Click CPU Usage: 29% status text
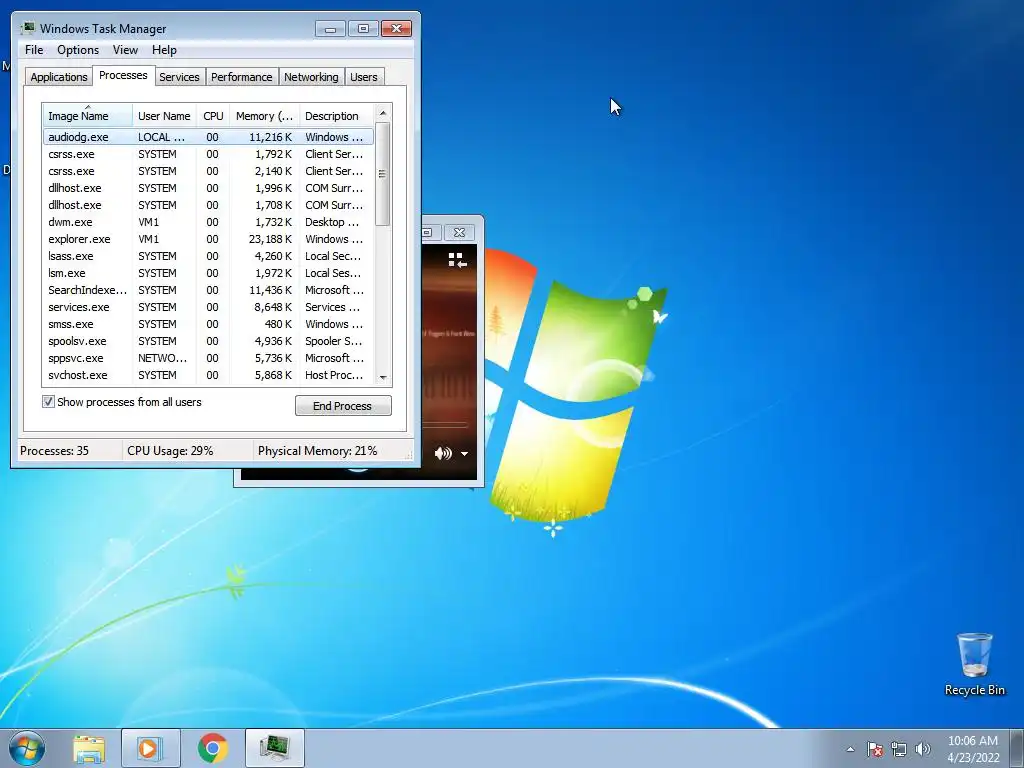Screen dimensions: 1024x768 [x=170, y=451]
